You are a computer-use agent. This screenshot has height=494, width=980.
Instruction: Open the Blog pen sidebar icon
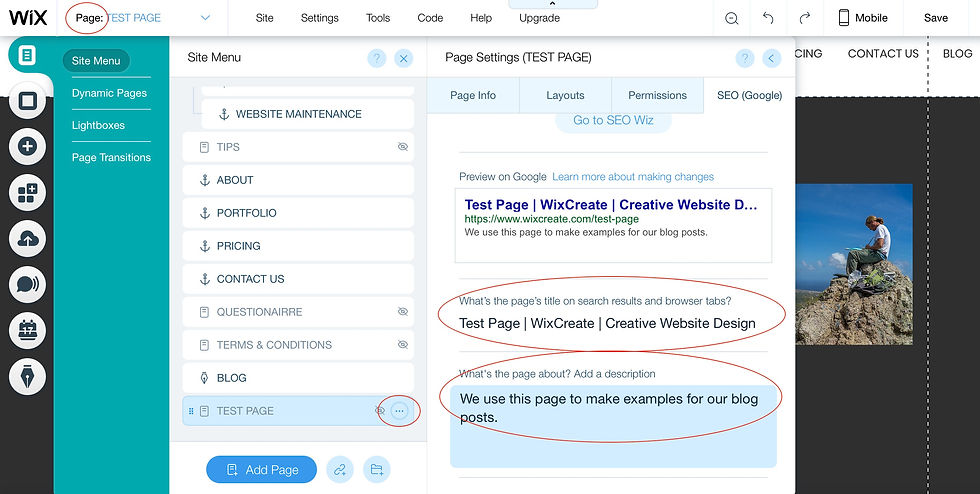click(x=28, y=376)
